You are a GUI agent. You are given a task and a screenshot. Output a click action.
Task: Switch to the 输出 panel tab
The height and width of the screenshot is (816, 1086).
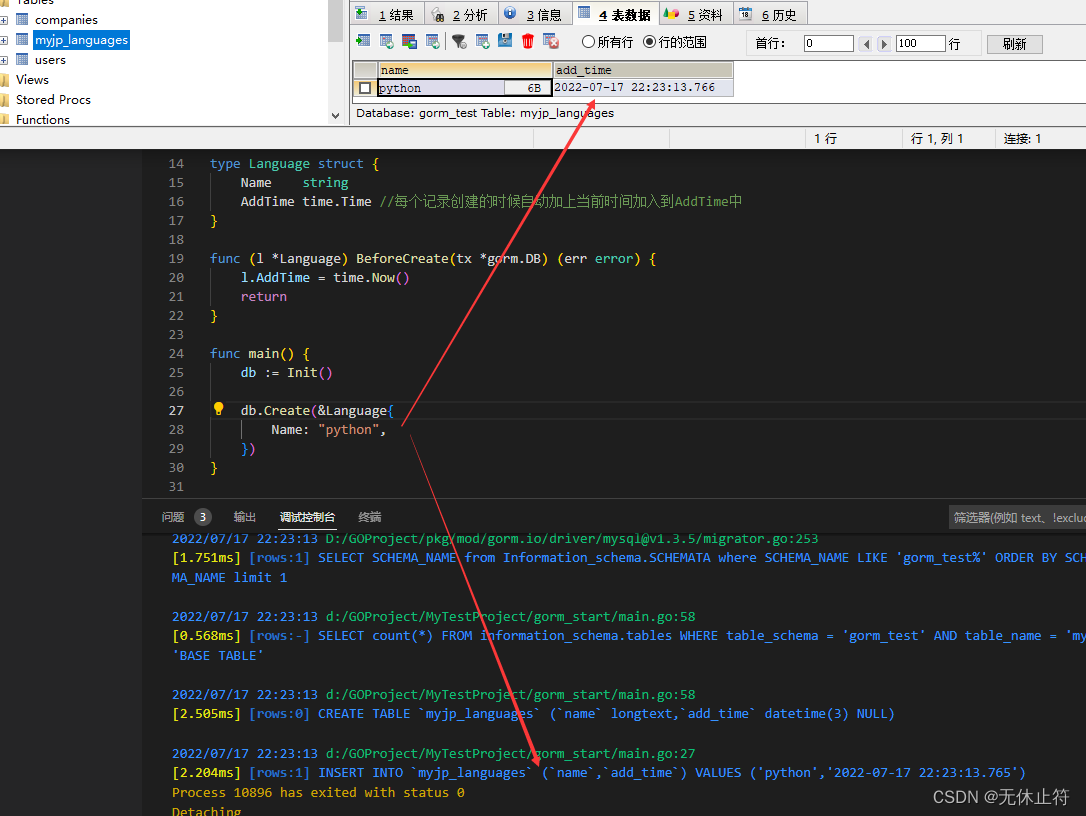tap(244, 517)
